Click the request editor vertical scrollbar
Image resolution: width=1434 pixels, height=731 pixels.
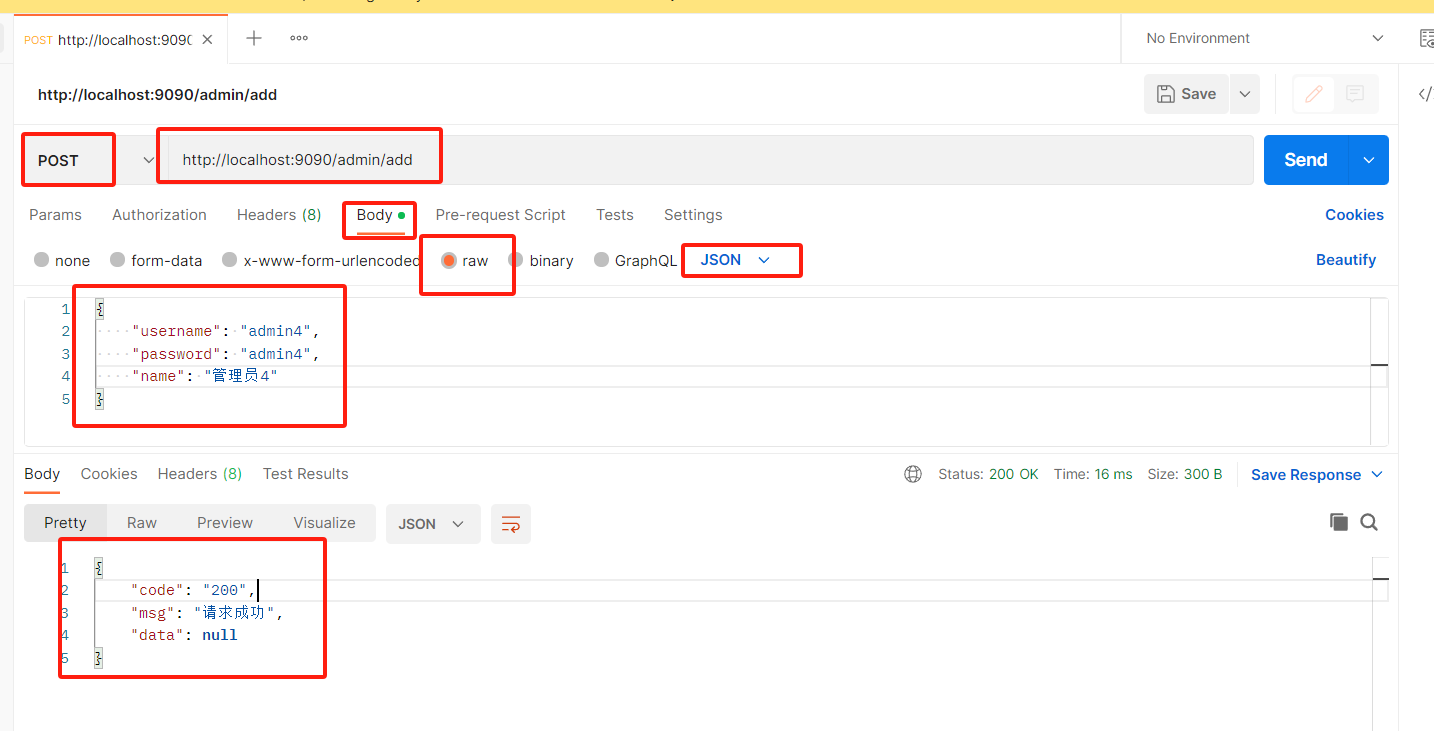[1379, 372]
